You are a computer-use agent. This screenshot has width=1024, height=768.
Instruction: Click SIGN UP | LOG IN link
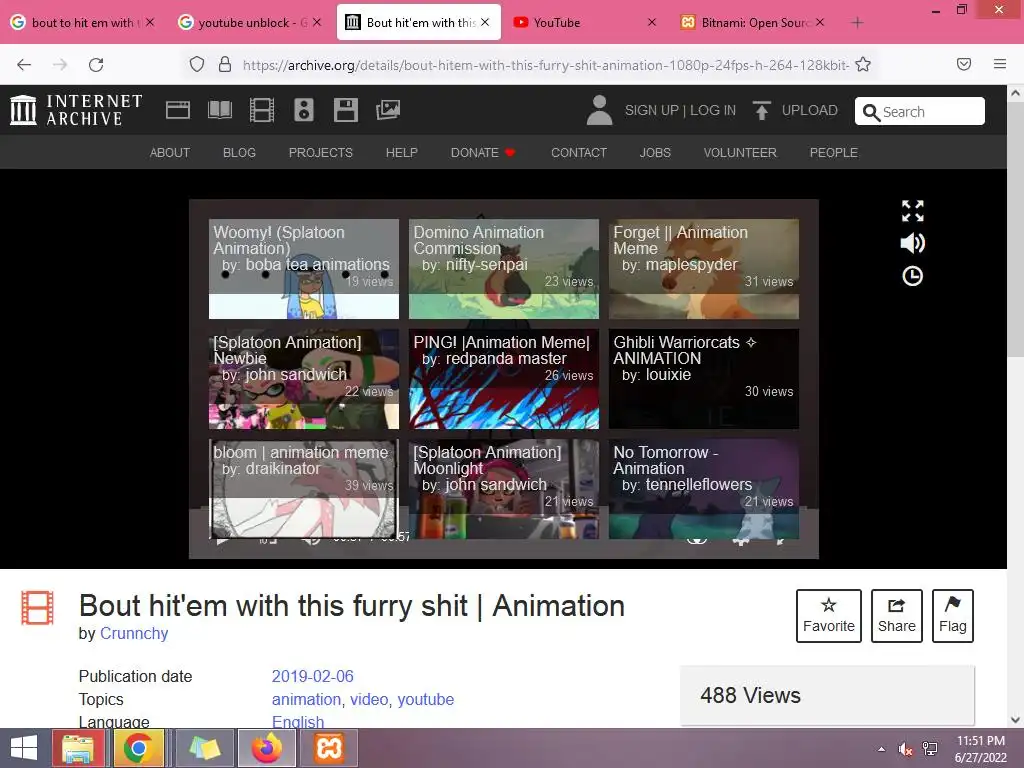[680, 110]
